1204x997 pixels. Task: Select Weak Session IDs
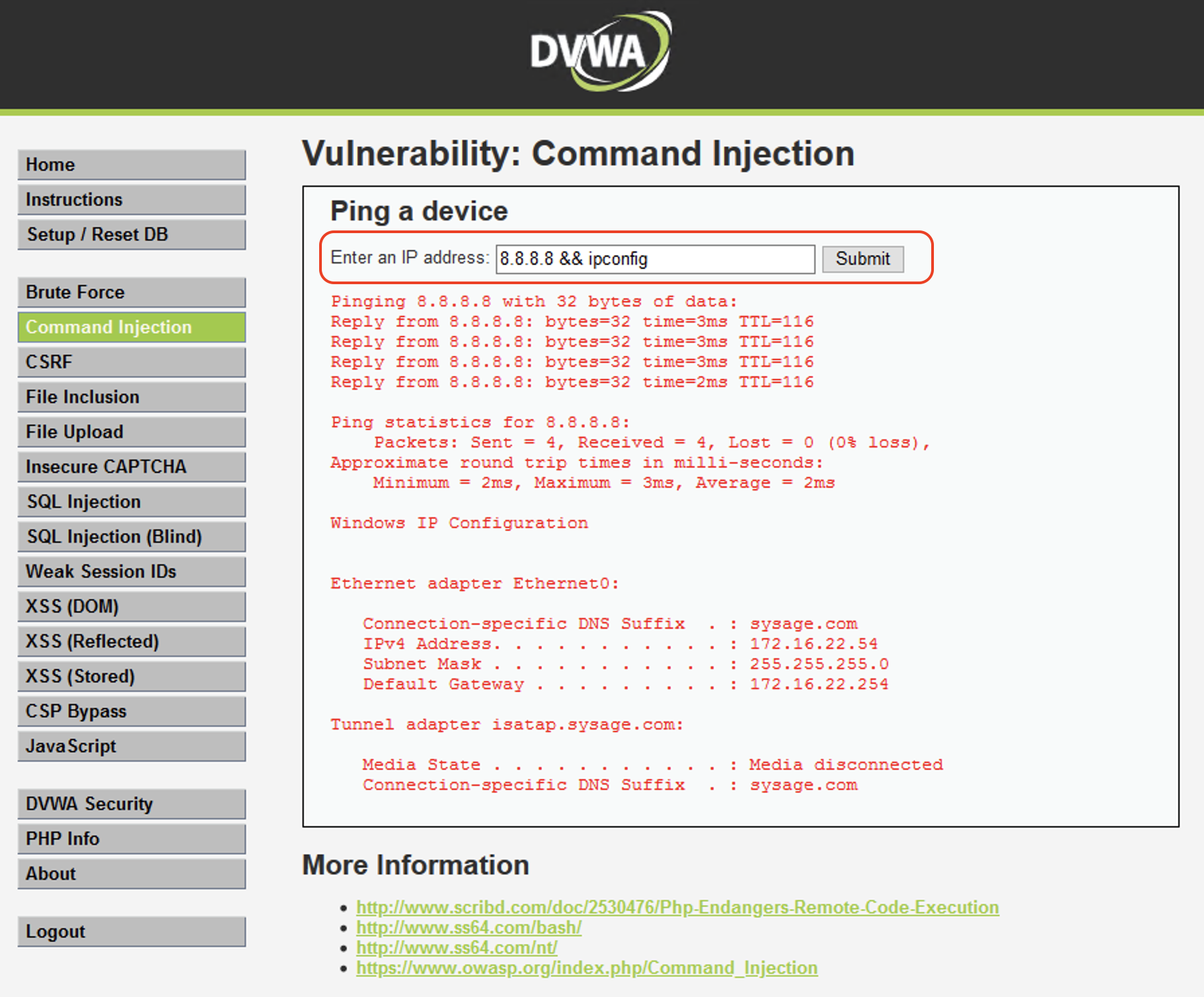(x=132, y=572)
